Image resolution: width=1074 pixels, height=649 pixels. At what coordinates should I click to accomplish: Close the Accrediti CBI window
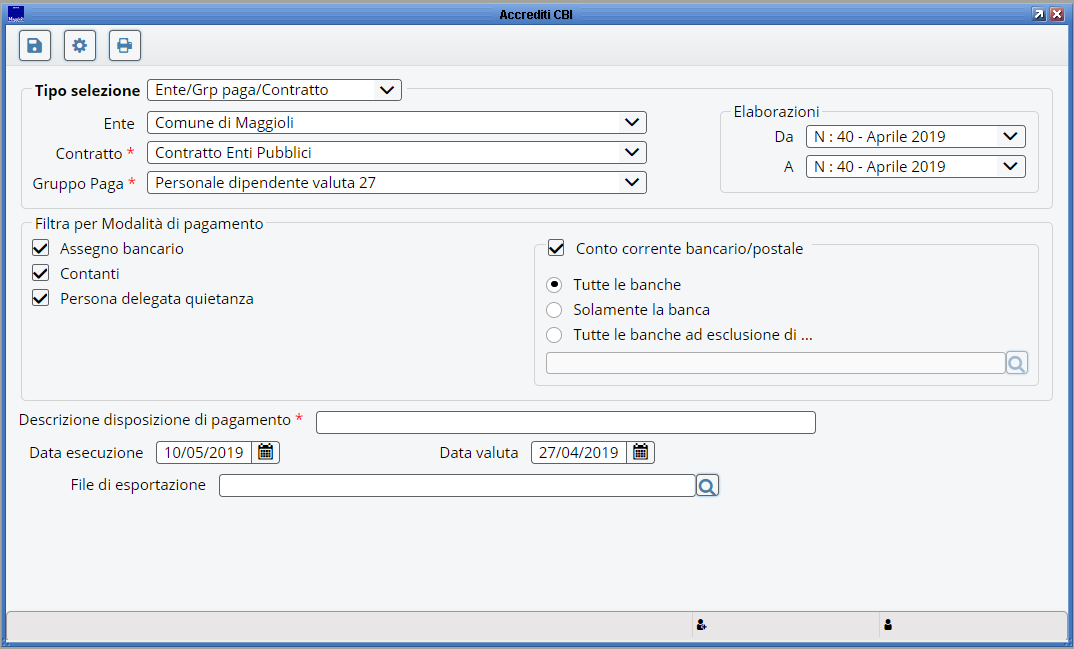point(1057,14)
